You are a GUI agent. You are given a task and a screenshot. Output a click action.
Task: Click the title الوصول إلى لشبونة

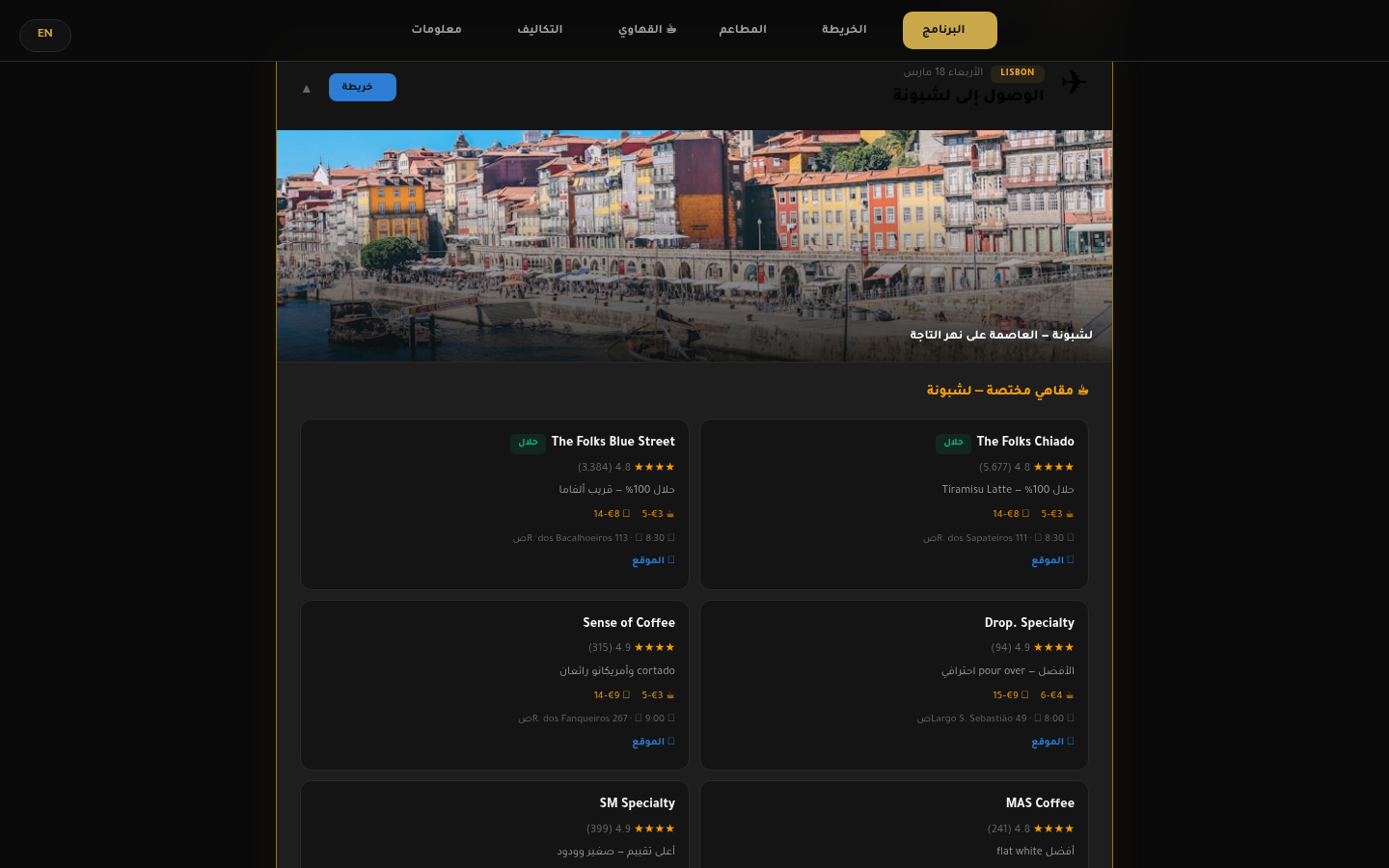click(968, 95)
